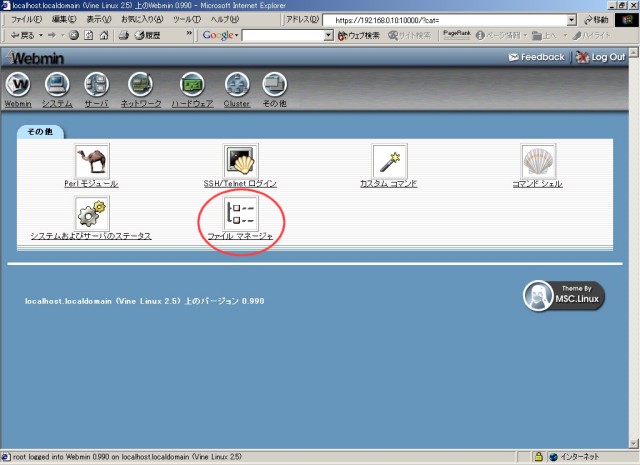
Task: Open the お気に入り(A) menu
Action: (143, 20)
